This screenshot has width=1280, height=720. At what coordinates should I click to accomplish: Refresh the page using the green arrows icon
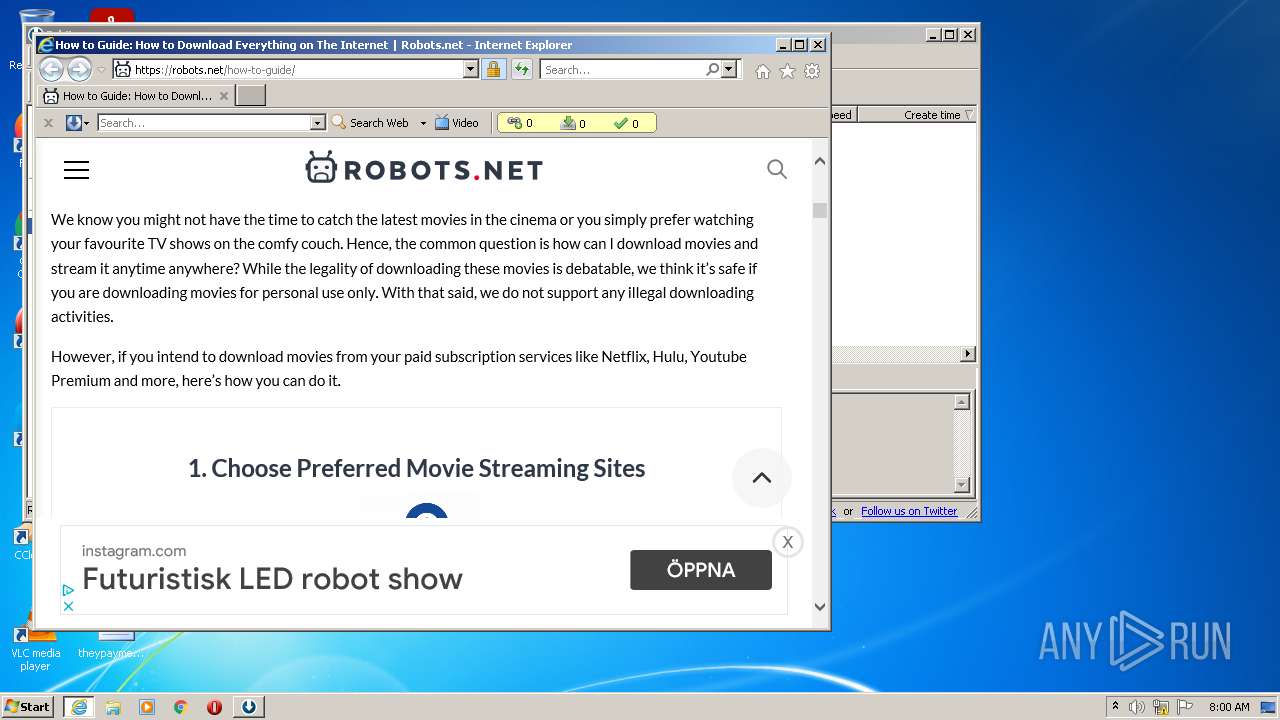tap(522, 69)
